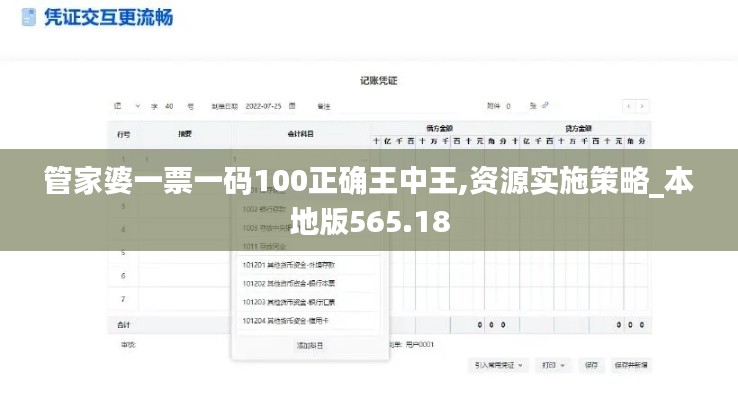
Task: Click the 添加科目 button in dropdown
Action: [309, 345]
